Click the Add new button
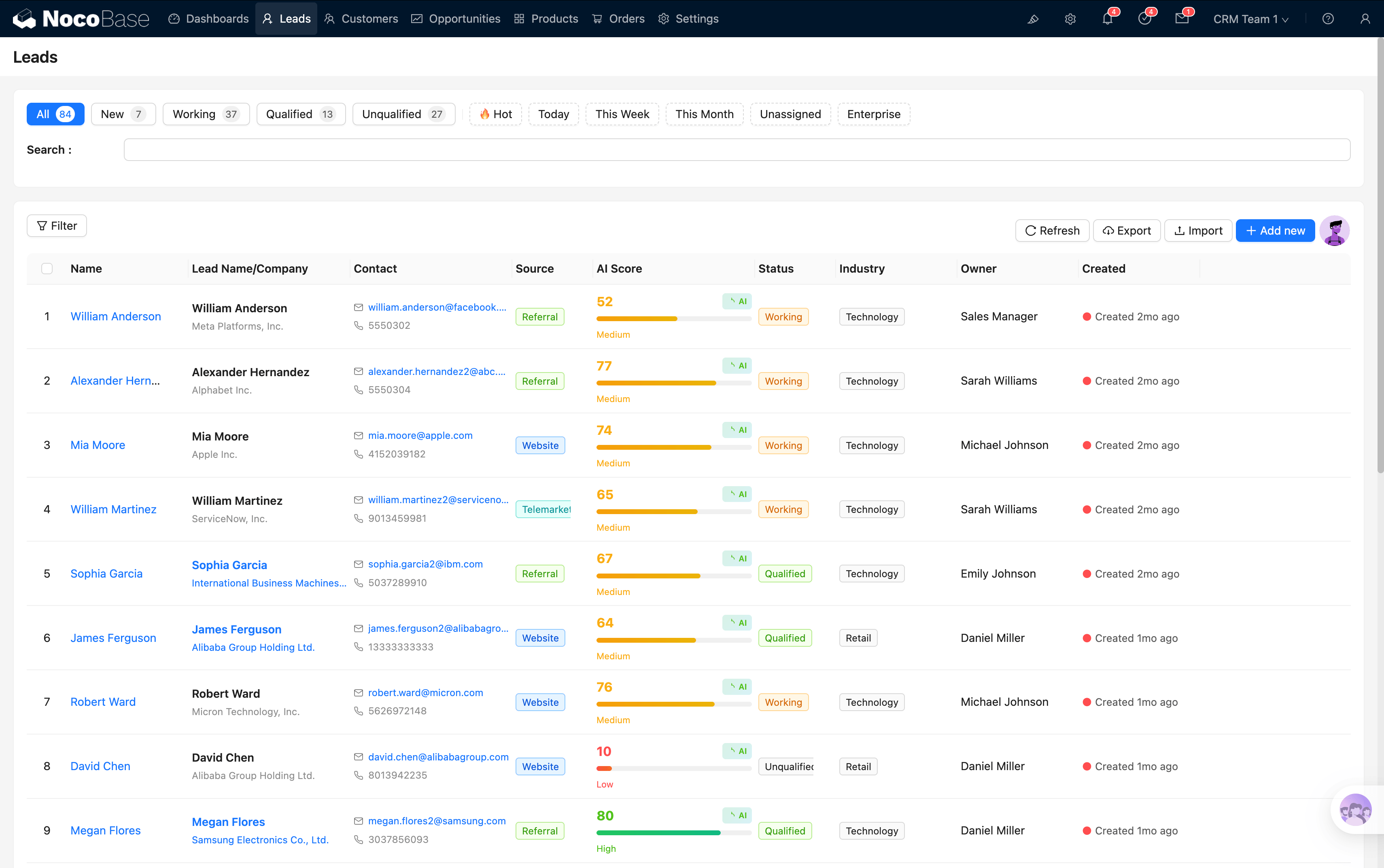 (1275, 231)
